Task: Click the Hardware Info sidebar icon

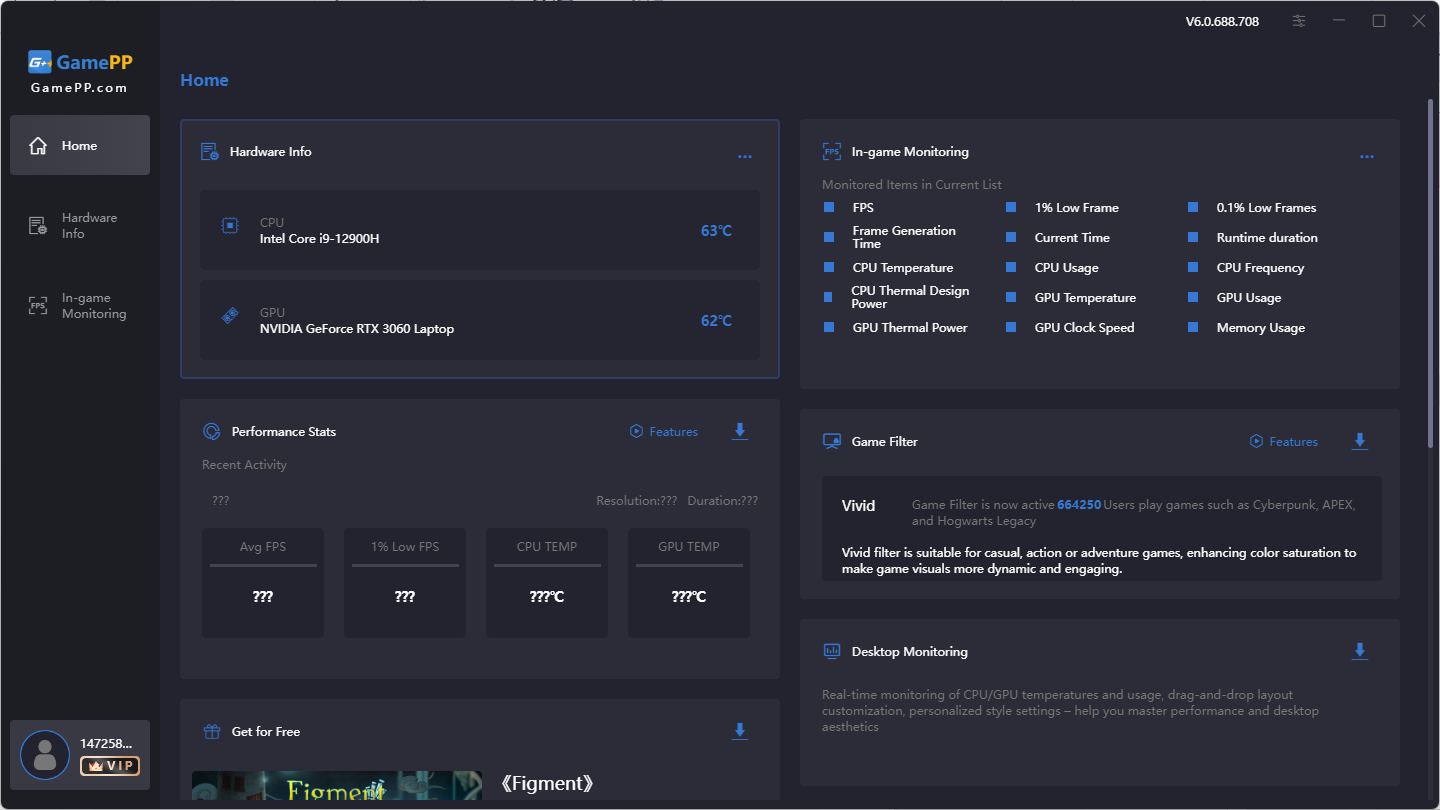Action: 38,226
